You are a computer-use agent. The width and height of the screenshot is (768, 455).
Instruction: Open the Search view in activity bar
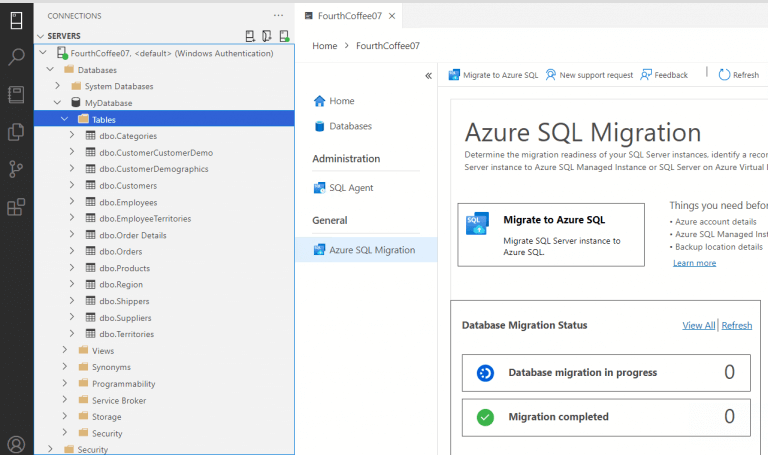16,57
